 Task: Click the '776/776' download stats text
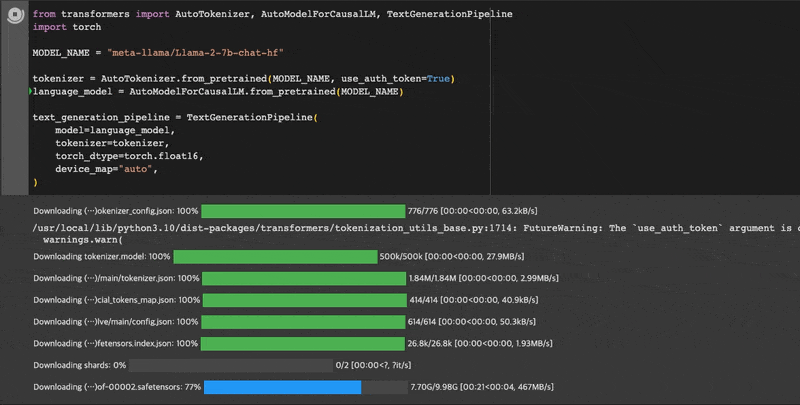coord(472,211)
